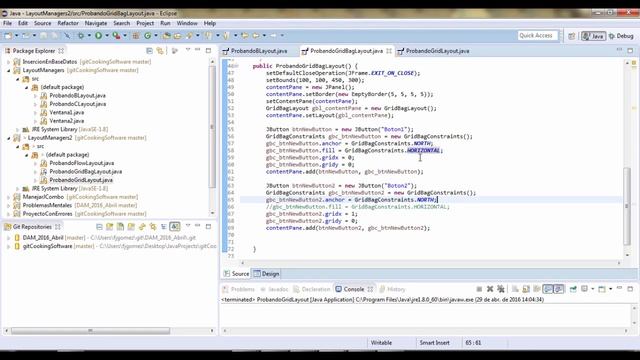640x360 pixels.
Task: Click Git Repositories horizontal scrollbar thumb
Action: click(90, 331)
